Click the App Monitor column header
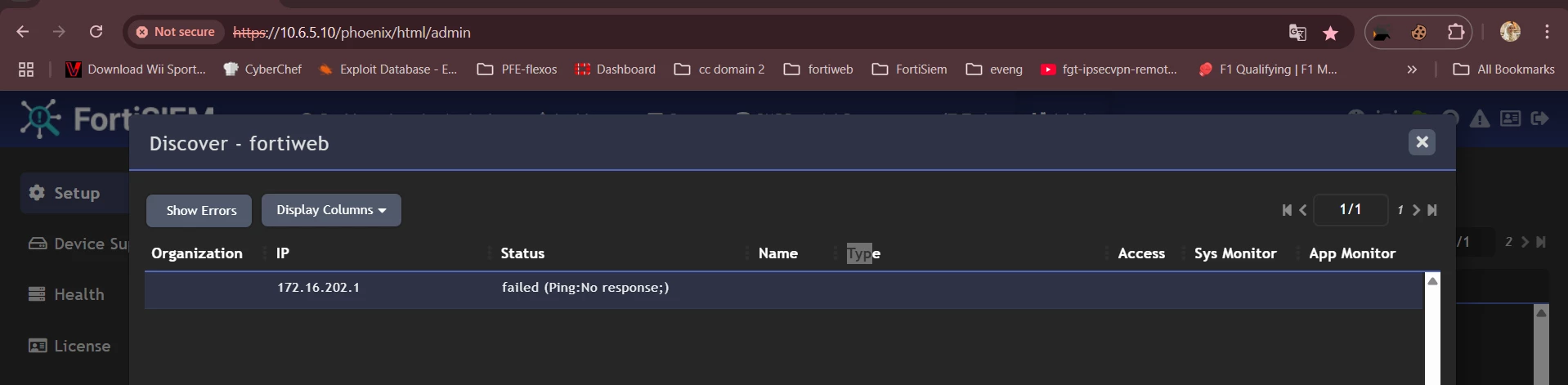The height and width of the screenshot is (385, 1568). (1352, 253)
